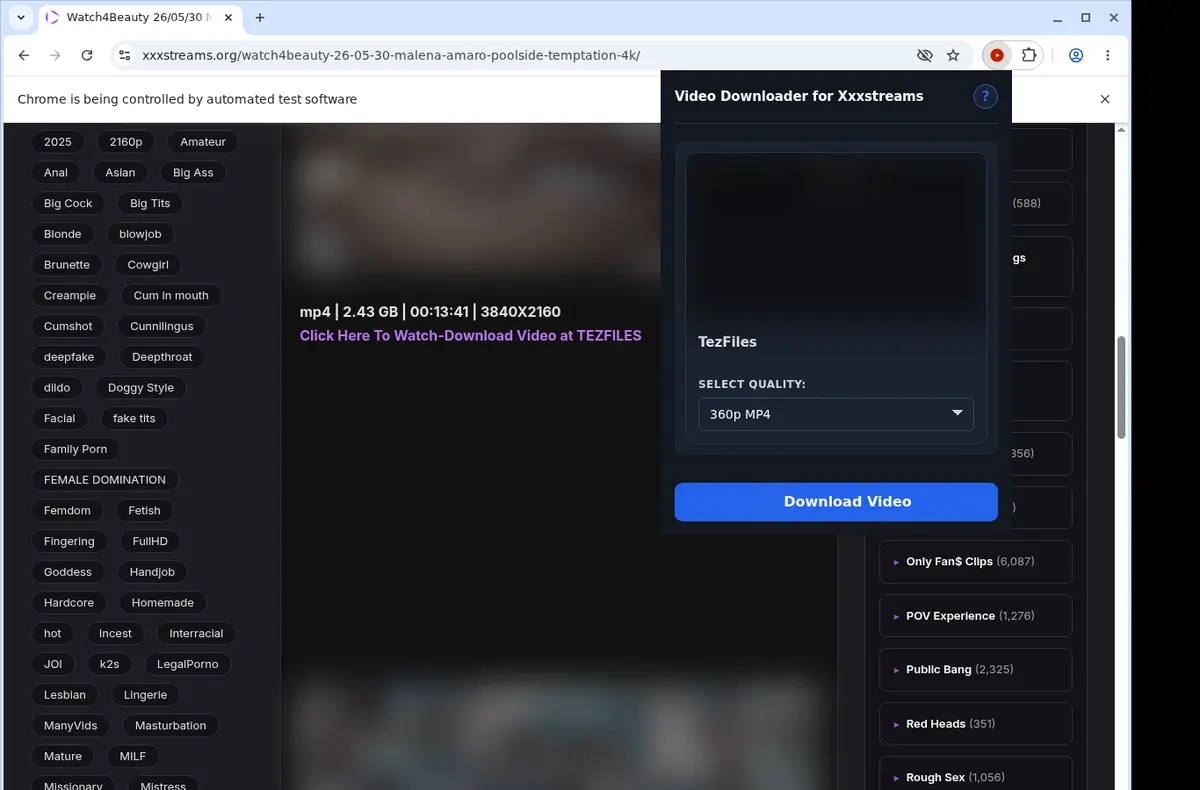
Task: Choose the Blonde tag
Action: pyautogui.click(x=63, y=234)
